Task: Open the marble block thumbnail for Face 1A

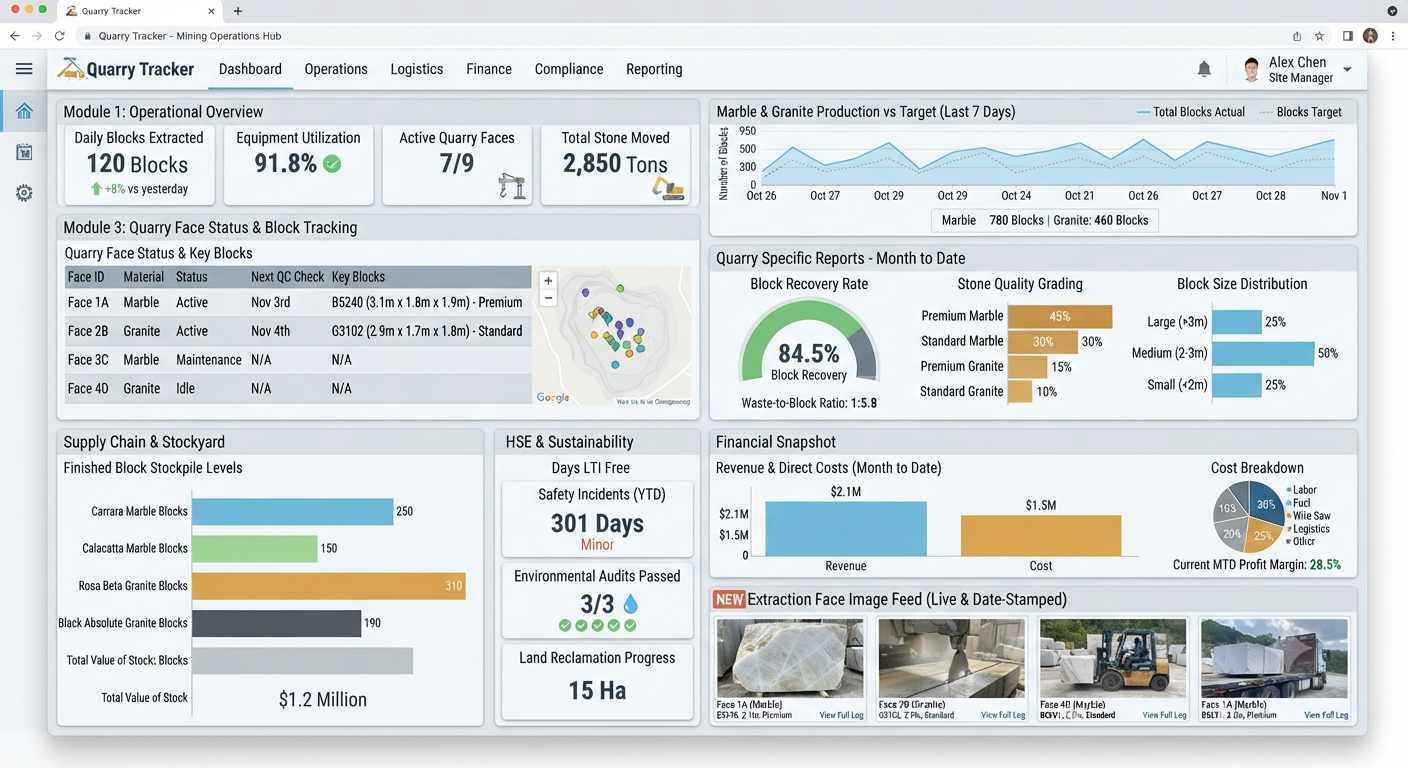Action: point(790,657)
